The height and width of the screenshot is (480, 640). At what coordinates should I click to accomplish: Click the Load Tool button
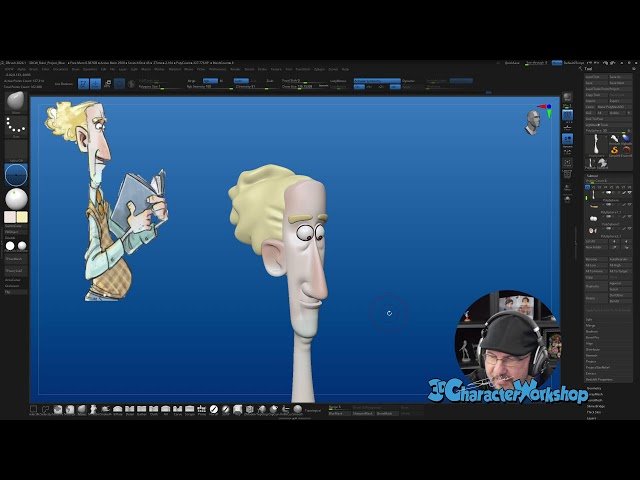594,77
